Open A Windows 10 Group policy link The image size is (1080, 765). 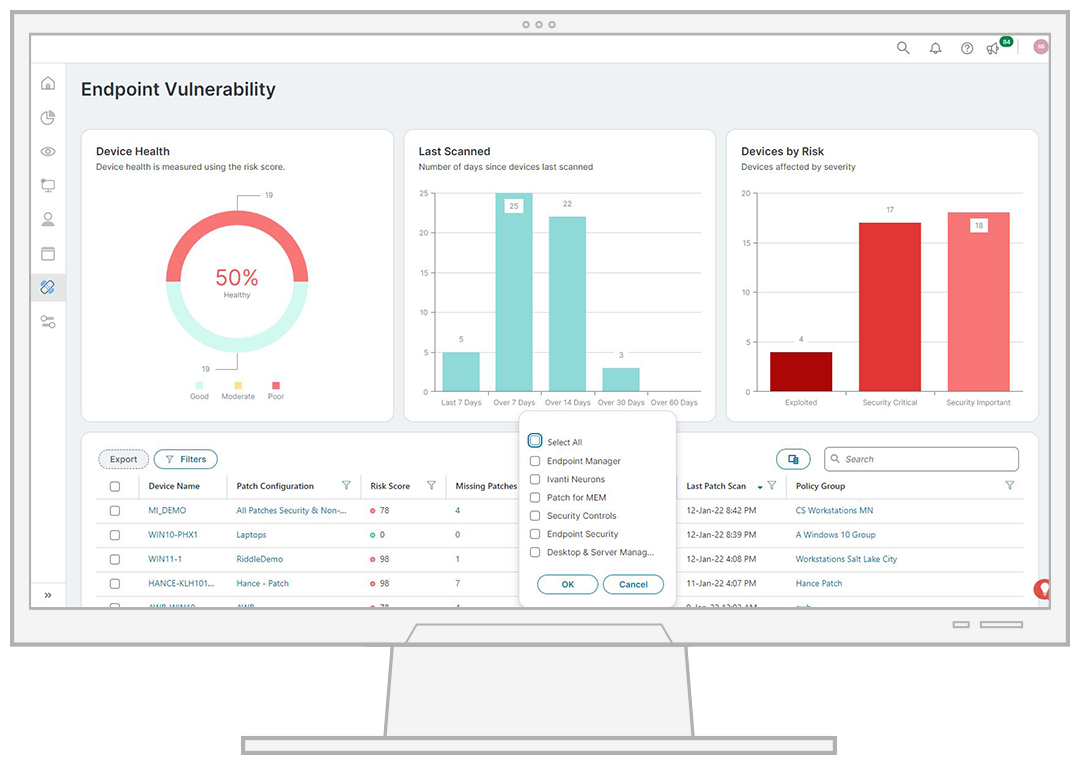835,534
